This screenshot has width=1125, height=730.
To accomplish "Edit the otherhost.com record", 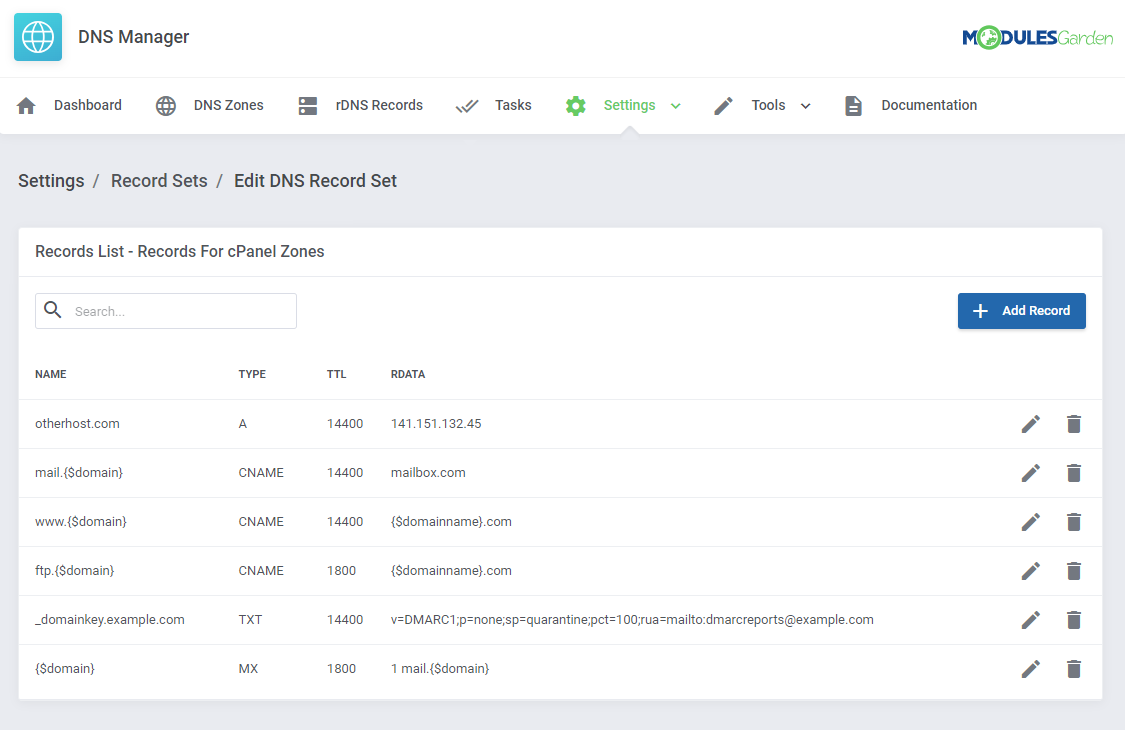I will (1031, 424).
